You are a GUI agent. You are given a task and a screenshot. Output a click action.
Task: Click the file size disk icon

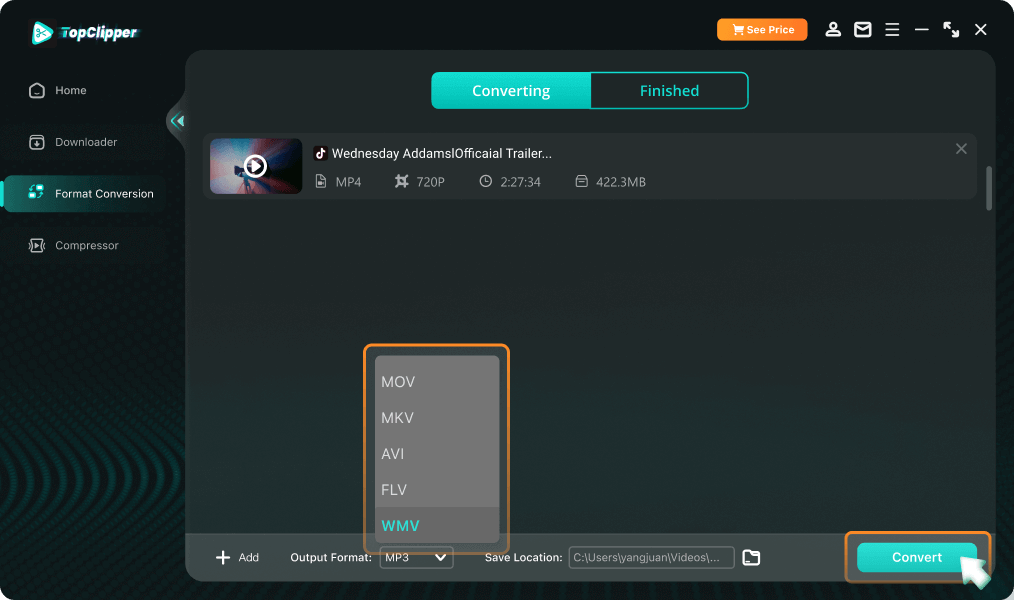(581, 182)
